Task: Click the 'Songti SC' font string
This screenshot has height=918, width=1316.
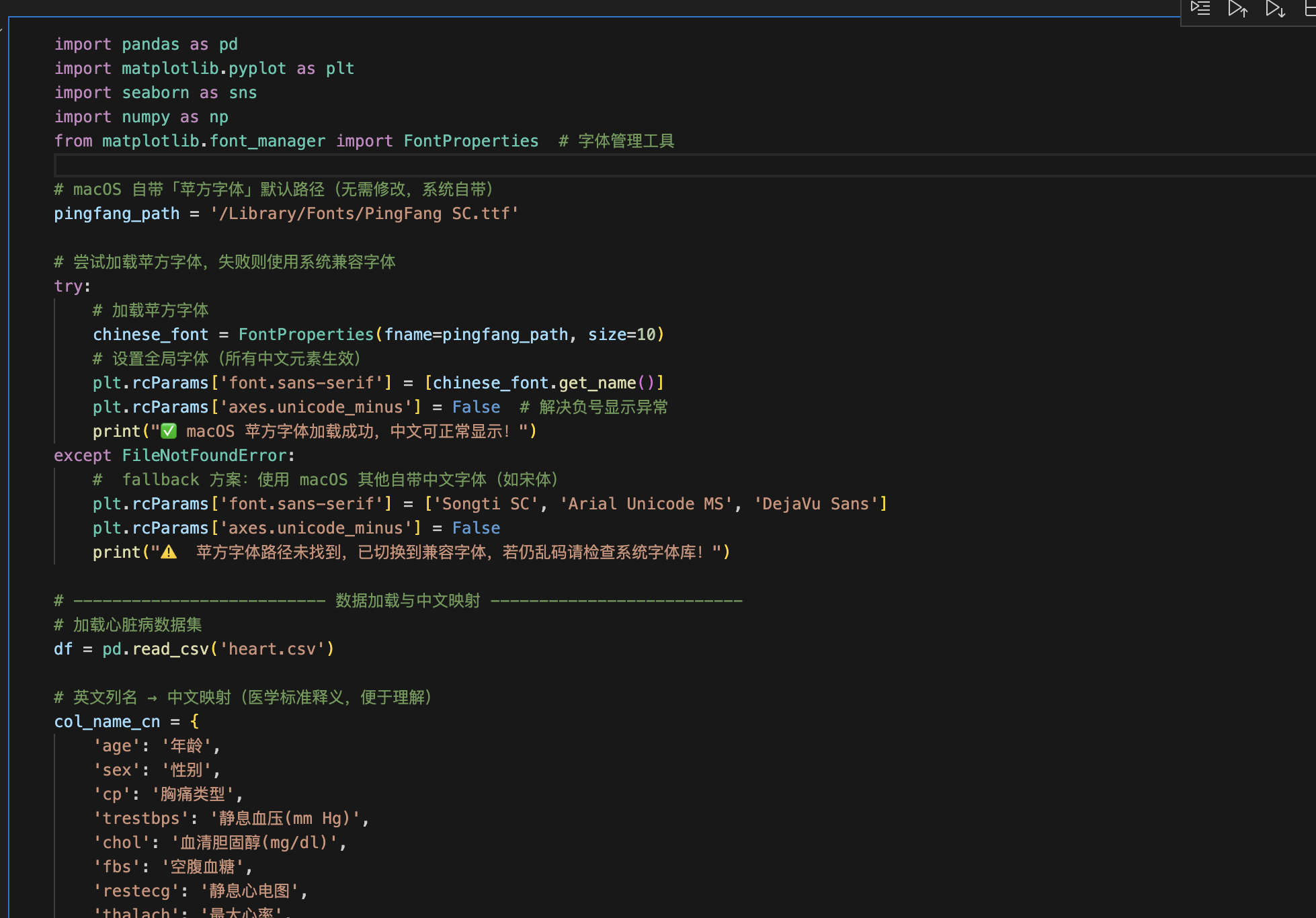Action: [485, 504]
